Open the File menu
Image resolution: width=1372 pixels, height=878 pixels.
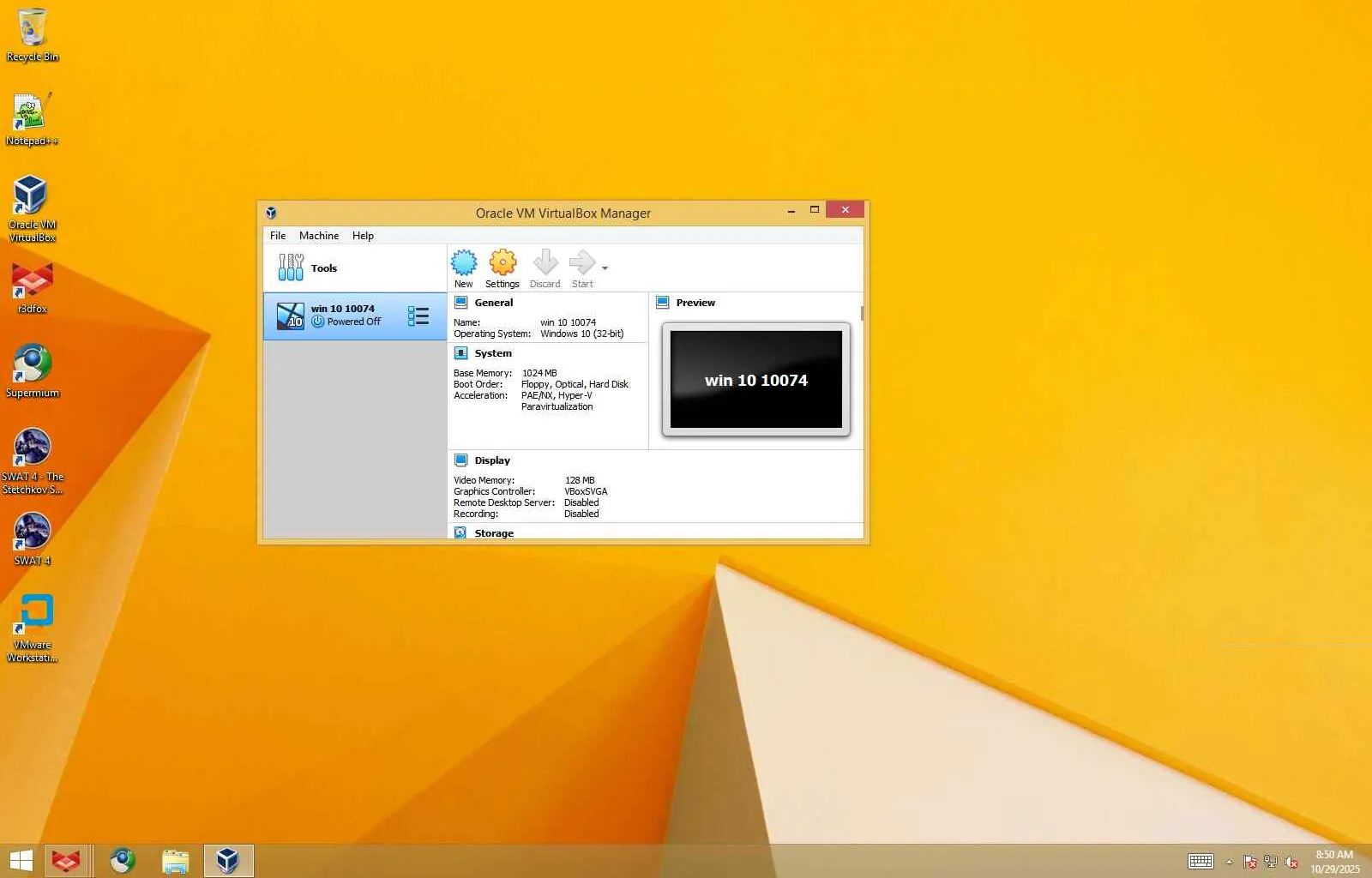[x=278, y=236]
